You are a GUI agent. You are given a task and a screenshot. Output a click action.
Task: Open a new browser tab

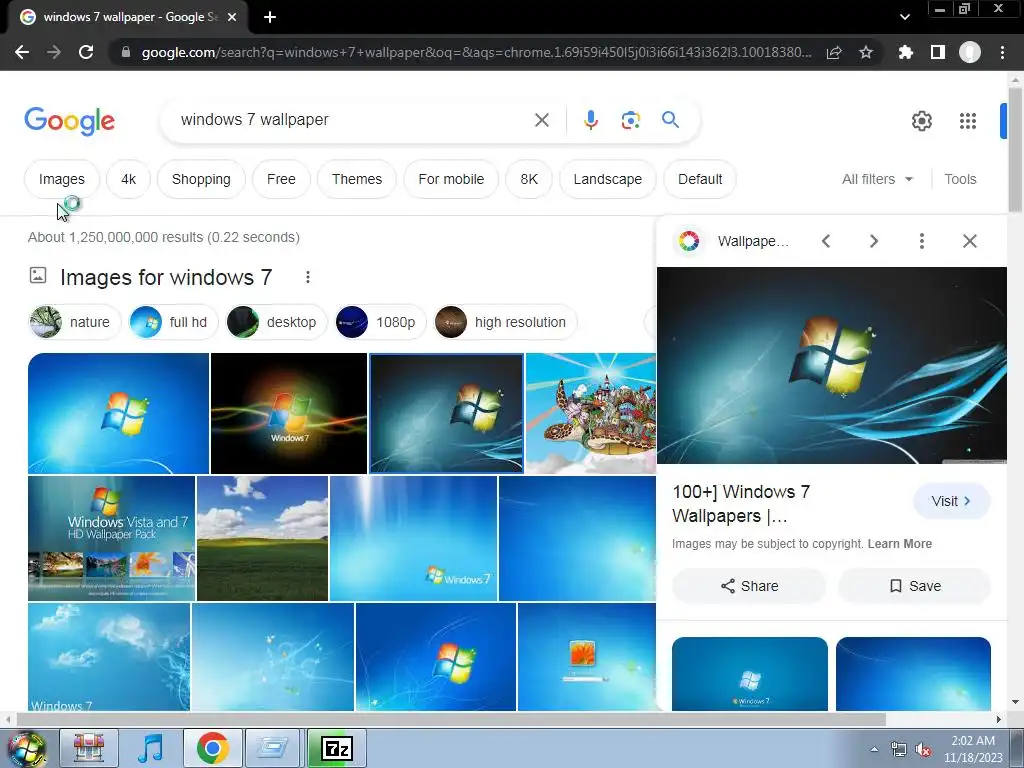coord(270,17)
